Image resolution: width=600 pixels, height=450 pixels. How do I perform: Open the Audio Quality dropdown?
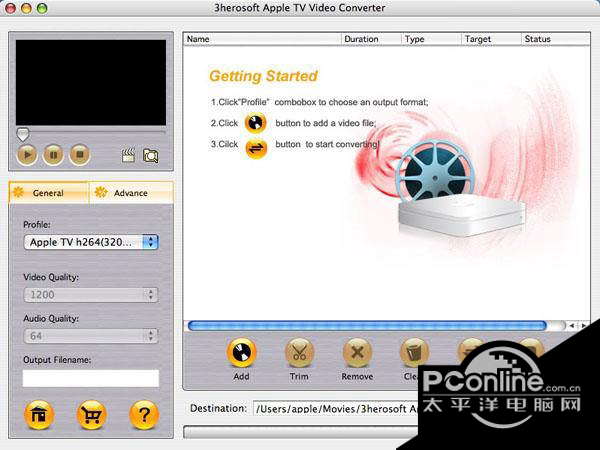click(x=91, y=336)
